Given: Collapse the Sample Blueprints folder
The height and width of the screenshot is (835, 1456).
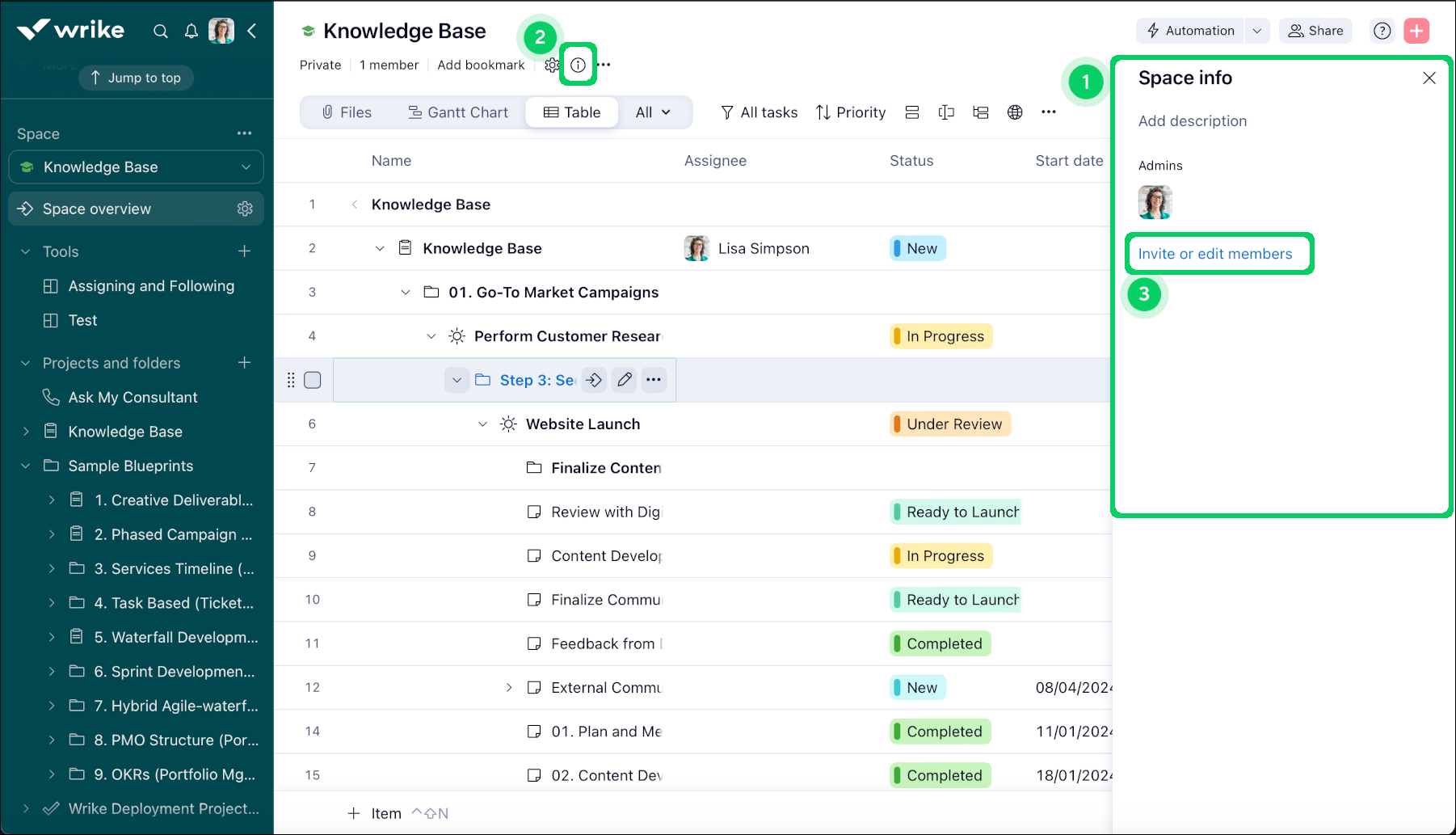Looking at the screenshot, I should tap(24, 466).
